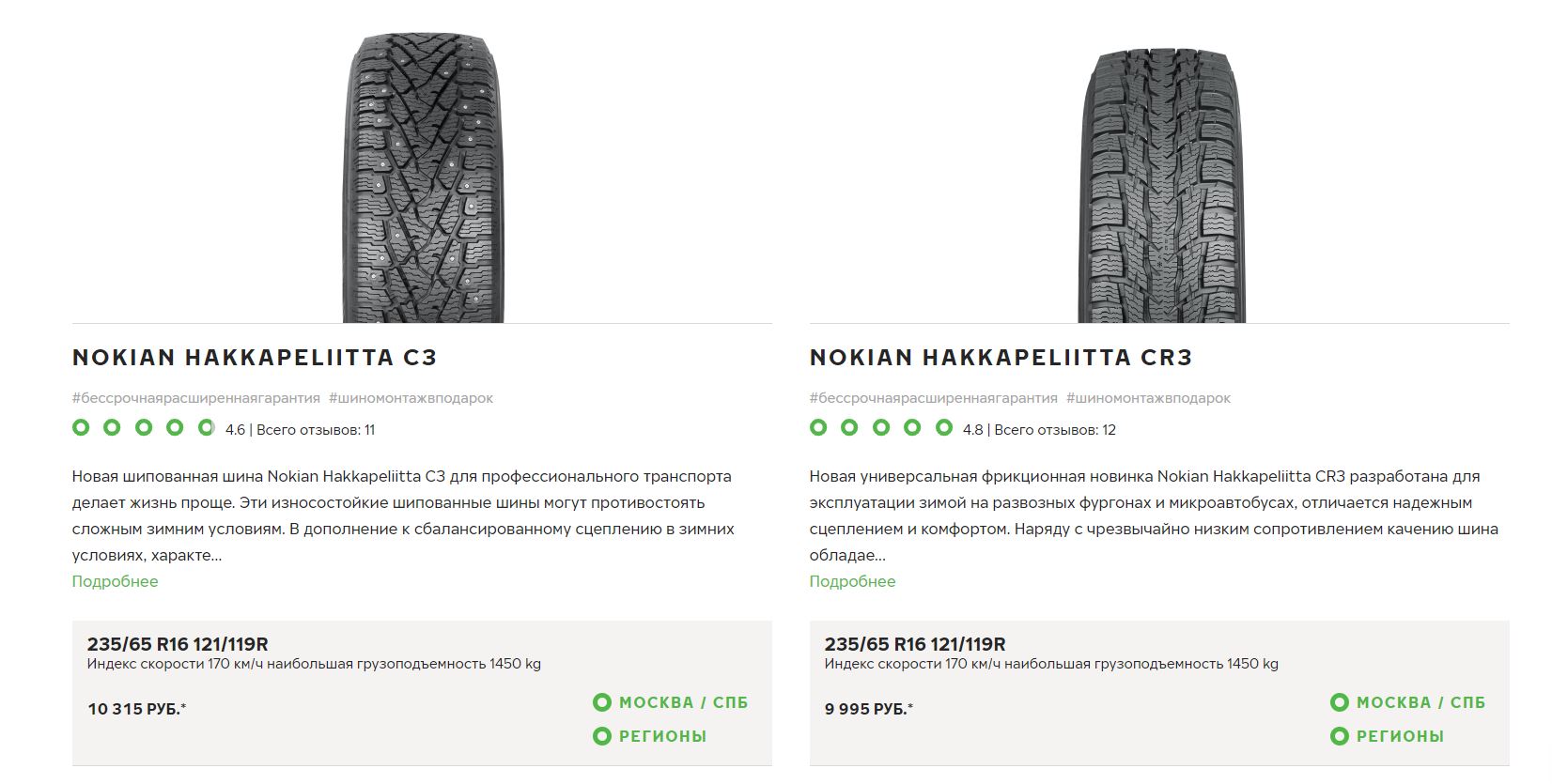Open the Nokian Hakkapeliitta C3 title link
Viewport: 1552px width, 784px height.
click(255, 358)
